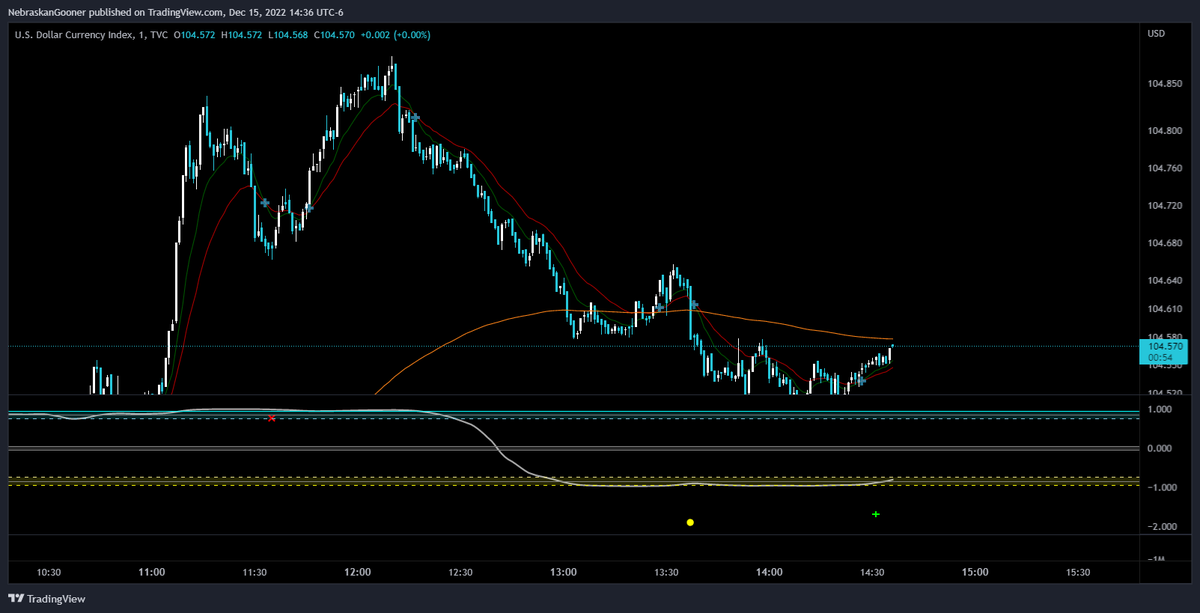
Task: Click the green plus marker in oscillator pane
Action: [876, 514]
